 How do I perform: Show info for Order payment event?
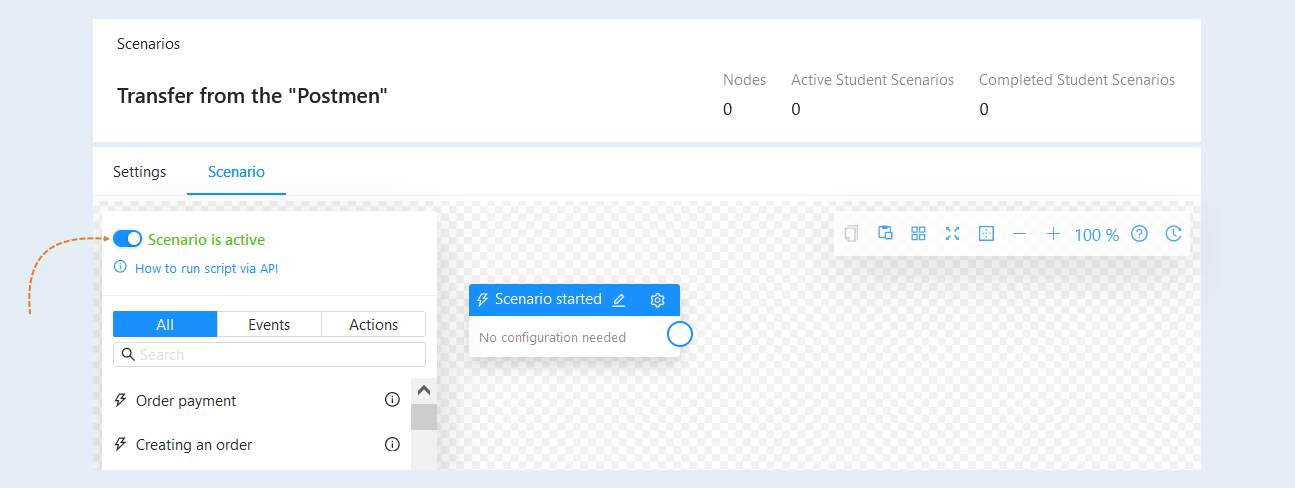[392, 400]
